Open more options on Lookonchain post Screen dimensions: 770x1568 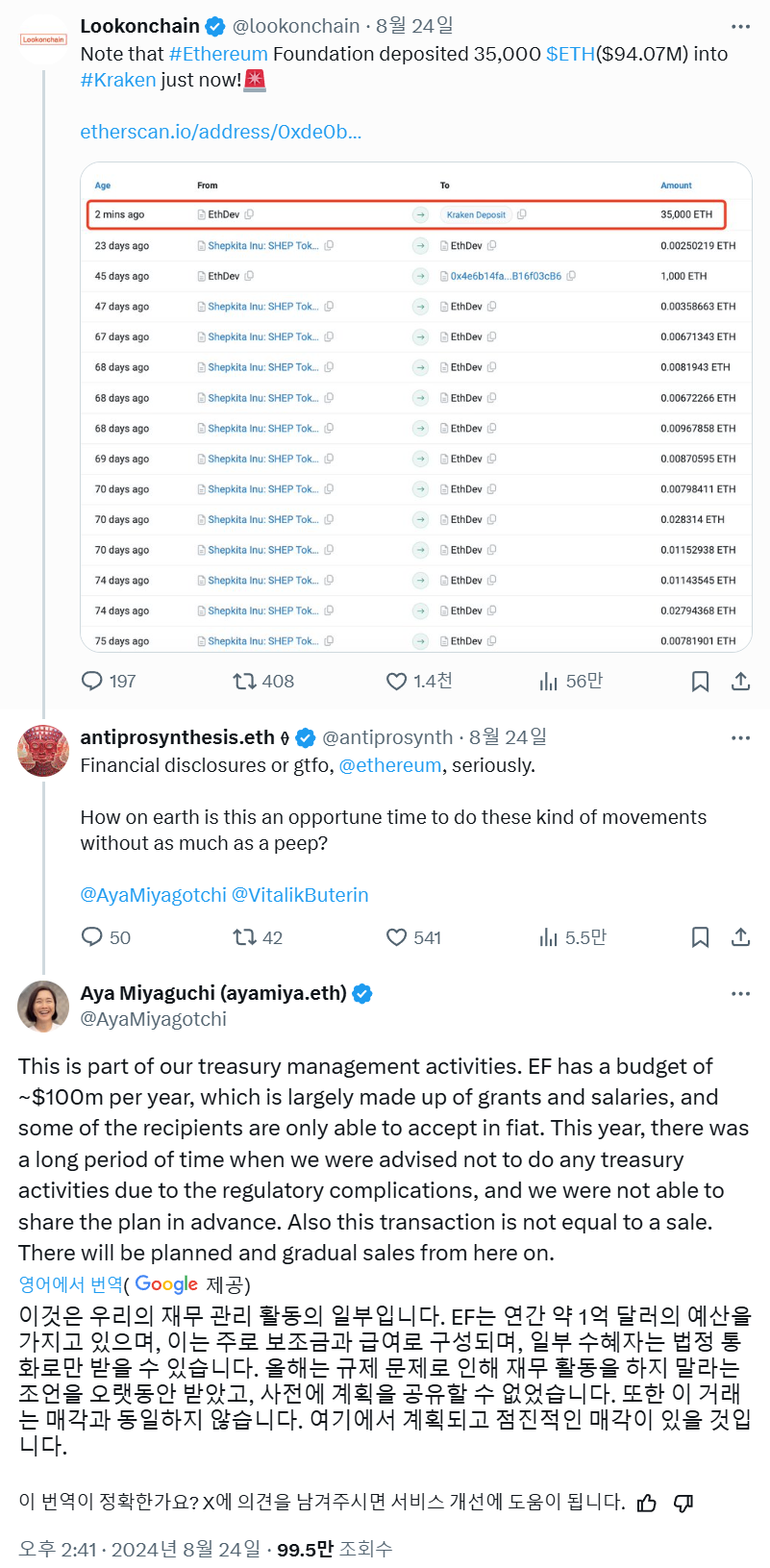click(740, 27)
